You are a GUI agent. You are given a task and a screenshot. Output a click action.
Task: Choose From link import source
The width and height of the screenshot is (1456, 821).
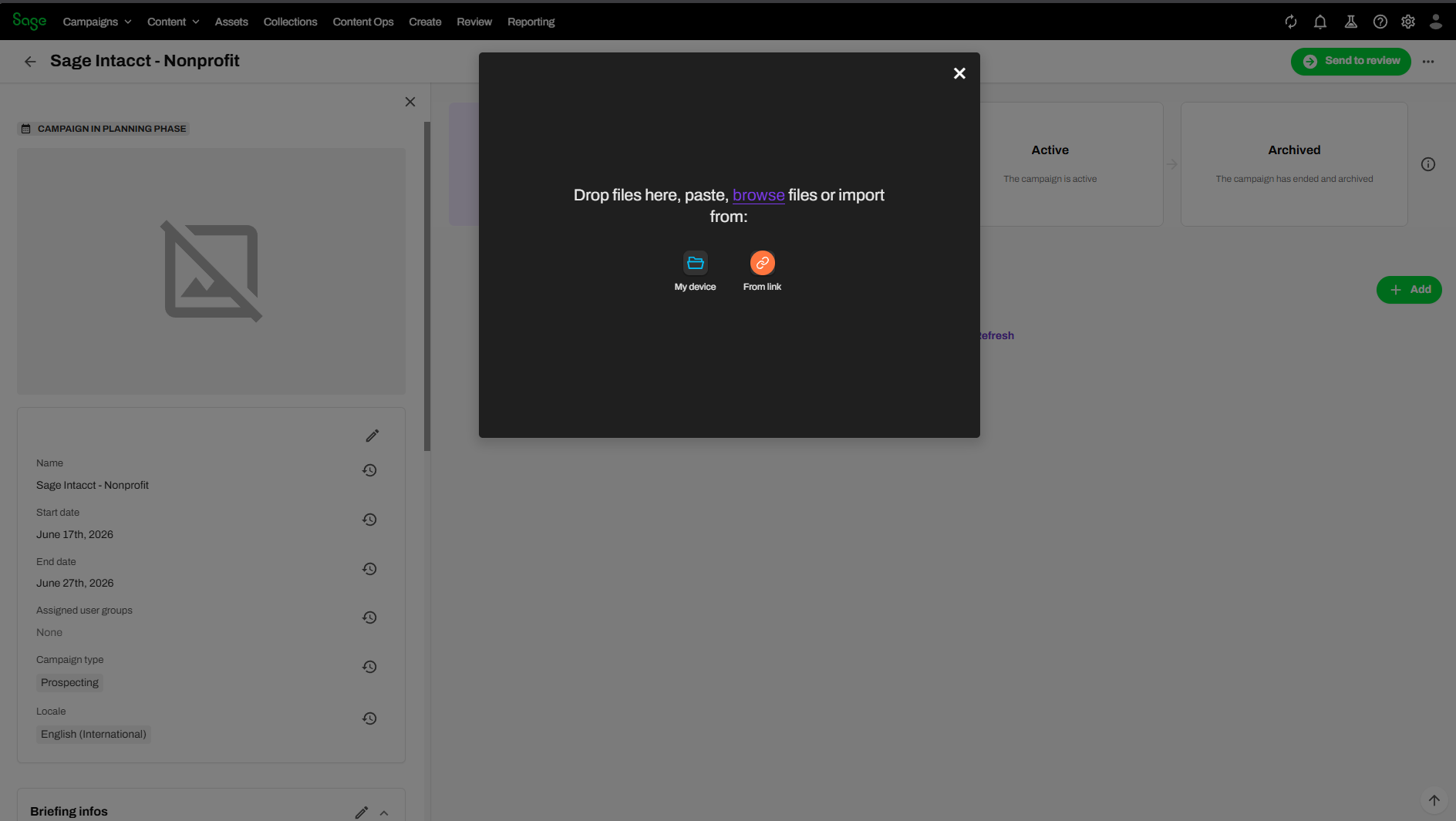[x=762, y=271]
